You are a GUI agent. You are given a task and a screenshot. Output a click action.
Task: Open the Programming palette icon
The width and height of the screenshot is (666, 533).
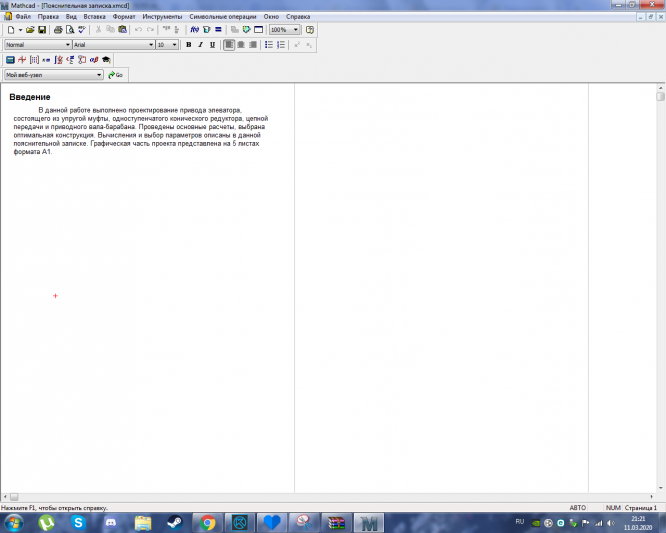[82, 60]
